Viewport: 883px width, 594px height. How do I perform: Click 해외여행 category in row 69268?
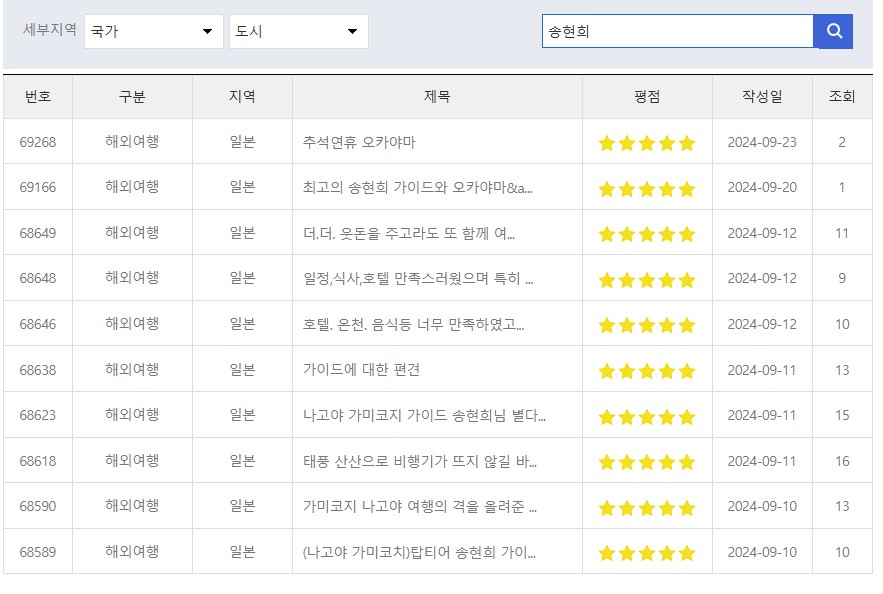[132, 141]
